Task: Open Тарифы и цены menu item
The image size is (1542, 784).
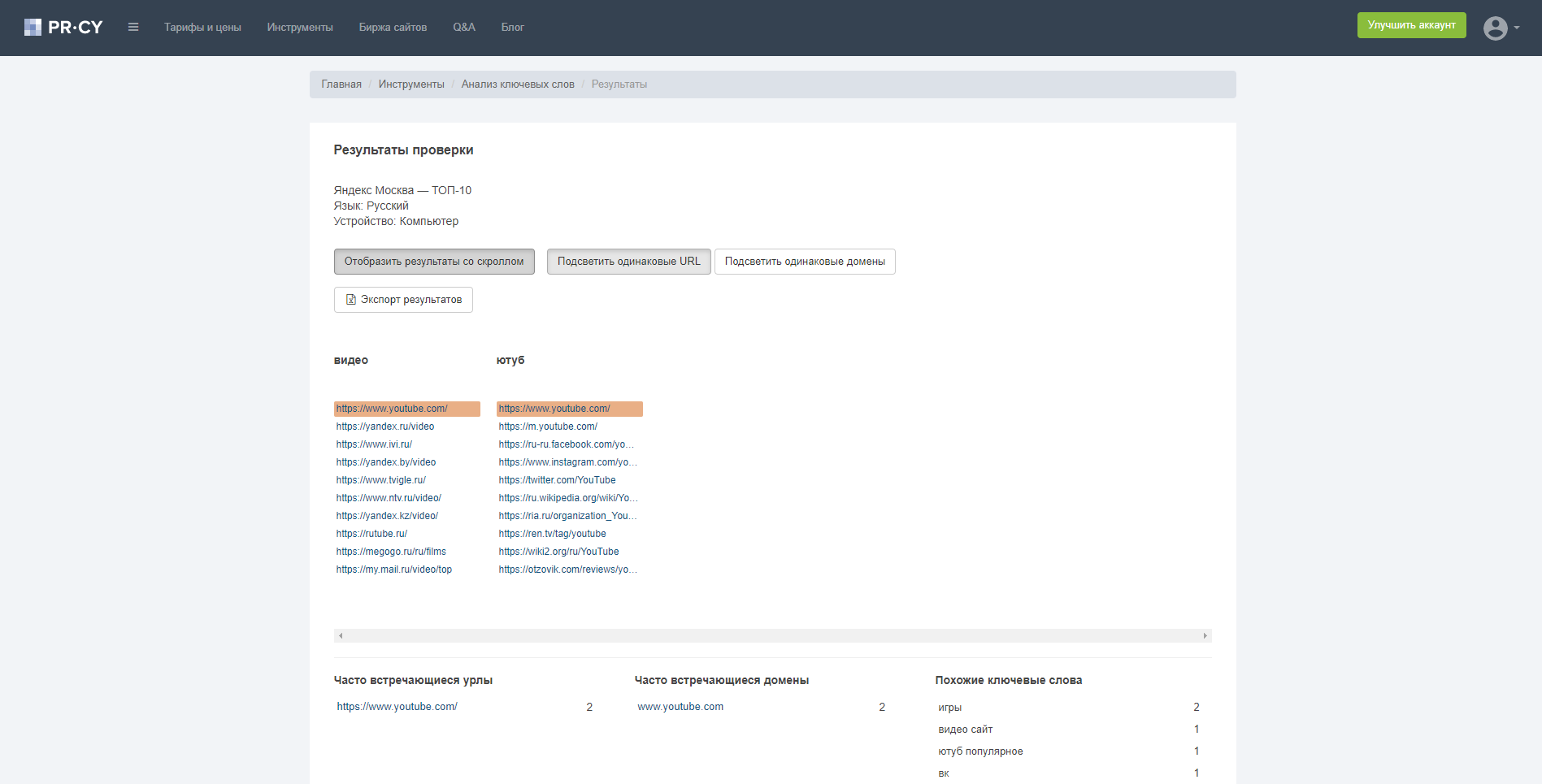Action: pyautogui.click(x=202, y=28)
